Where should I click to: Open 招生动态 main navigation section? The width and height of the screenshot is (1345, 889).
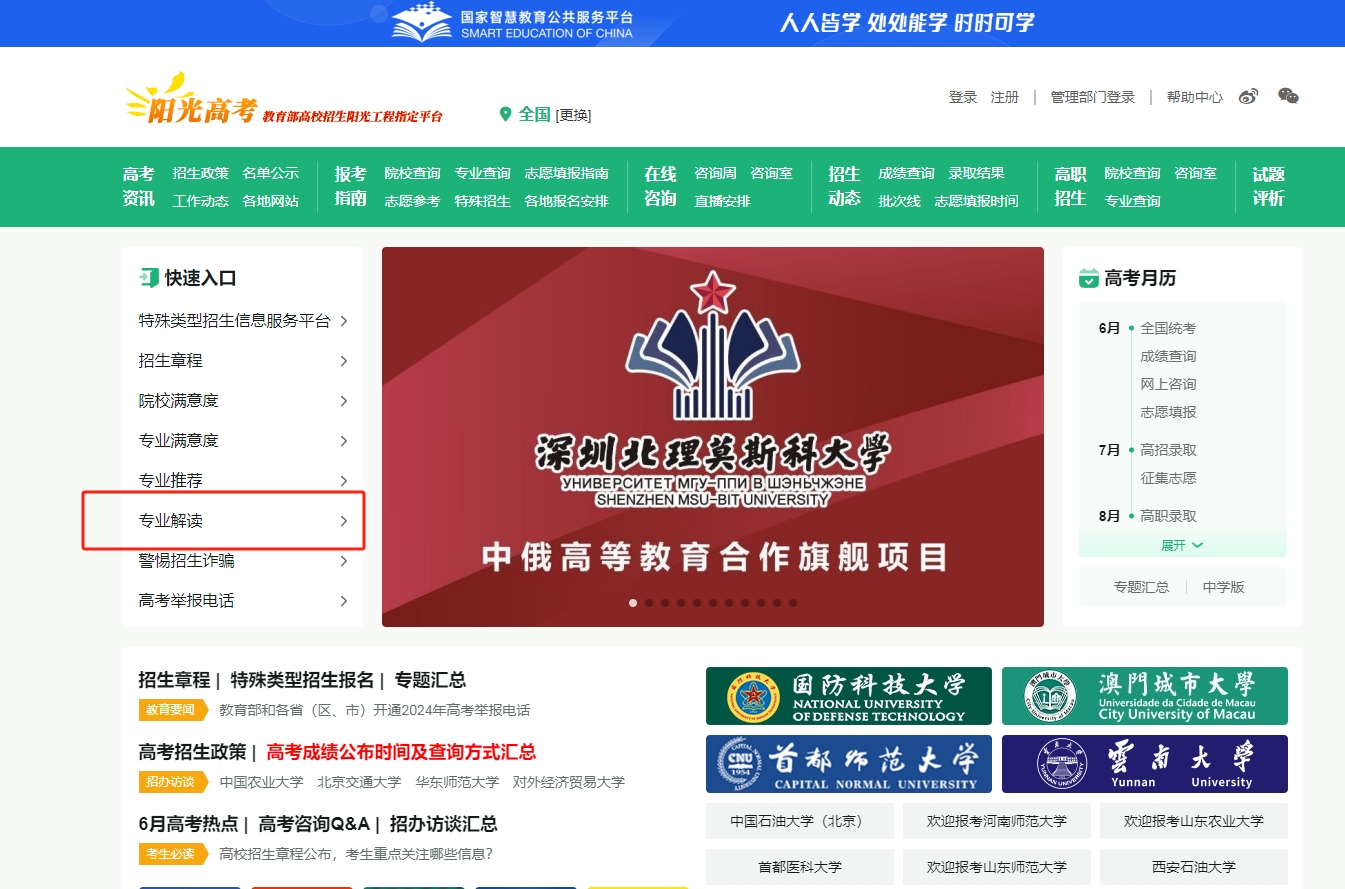(844, 186)
